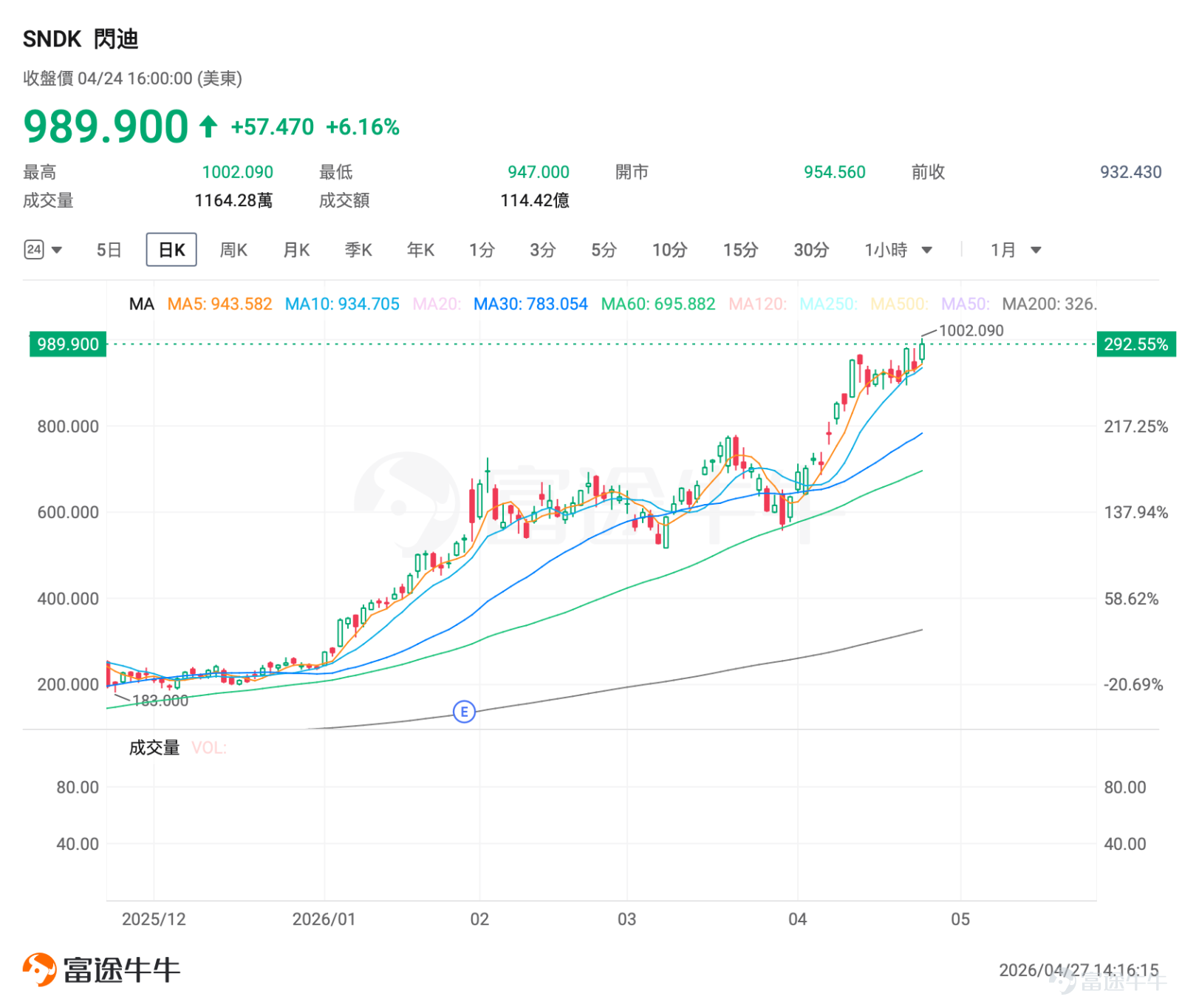Select the 3分 interval
Screen dimensions: 1182x1008
click(x=542, y=250)
